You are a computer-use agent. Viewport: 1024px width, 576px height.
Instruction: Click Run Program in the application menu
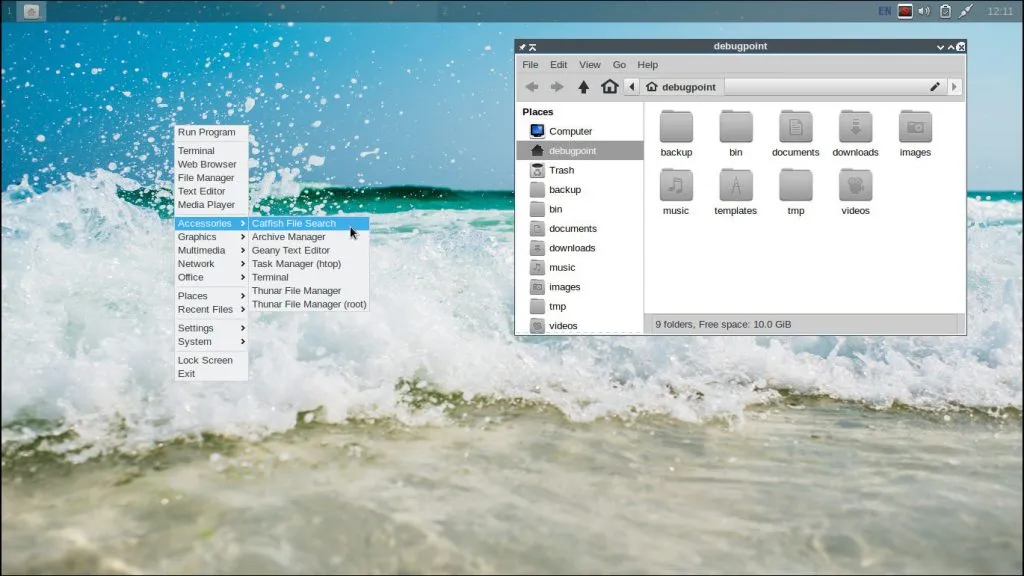[x=207, y=131]
